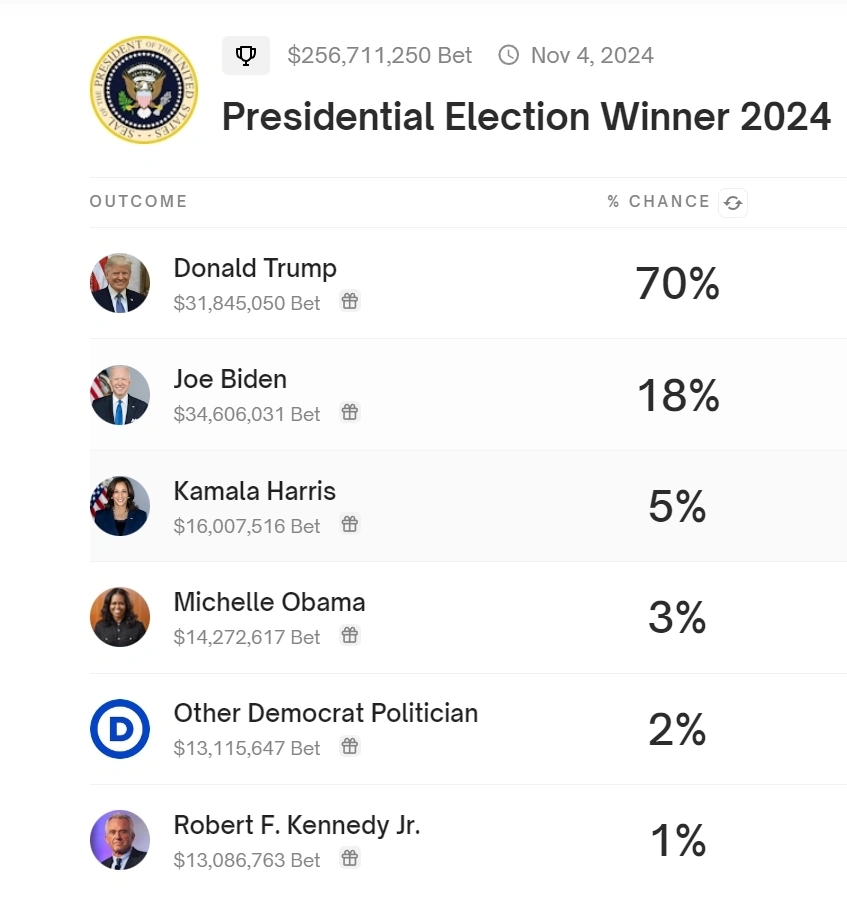847x903 pixels.
Task: Click the Presidential Election Winner 2024 title
Action: pos(526,117)
